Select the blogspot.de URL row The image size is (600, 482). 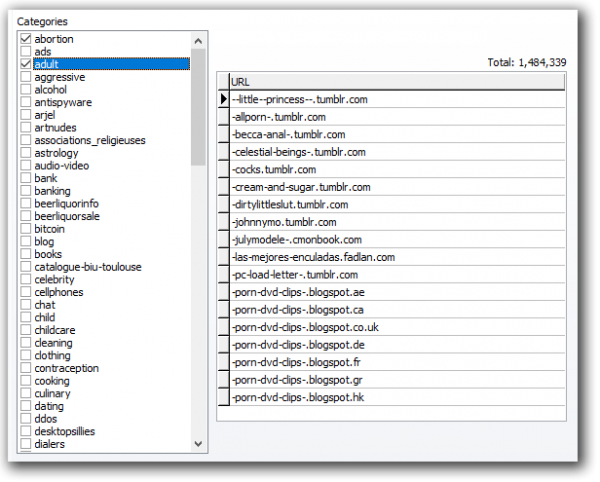click(x=397, y=345)
